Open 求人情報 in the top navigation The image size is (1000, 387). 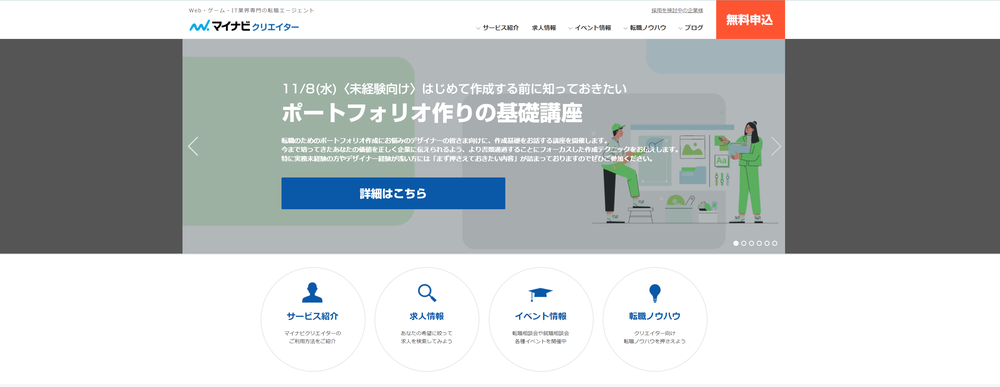pyautogui.click(x=544, y=28)
